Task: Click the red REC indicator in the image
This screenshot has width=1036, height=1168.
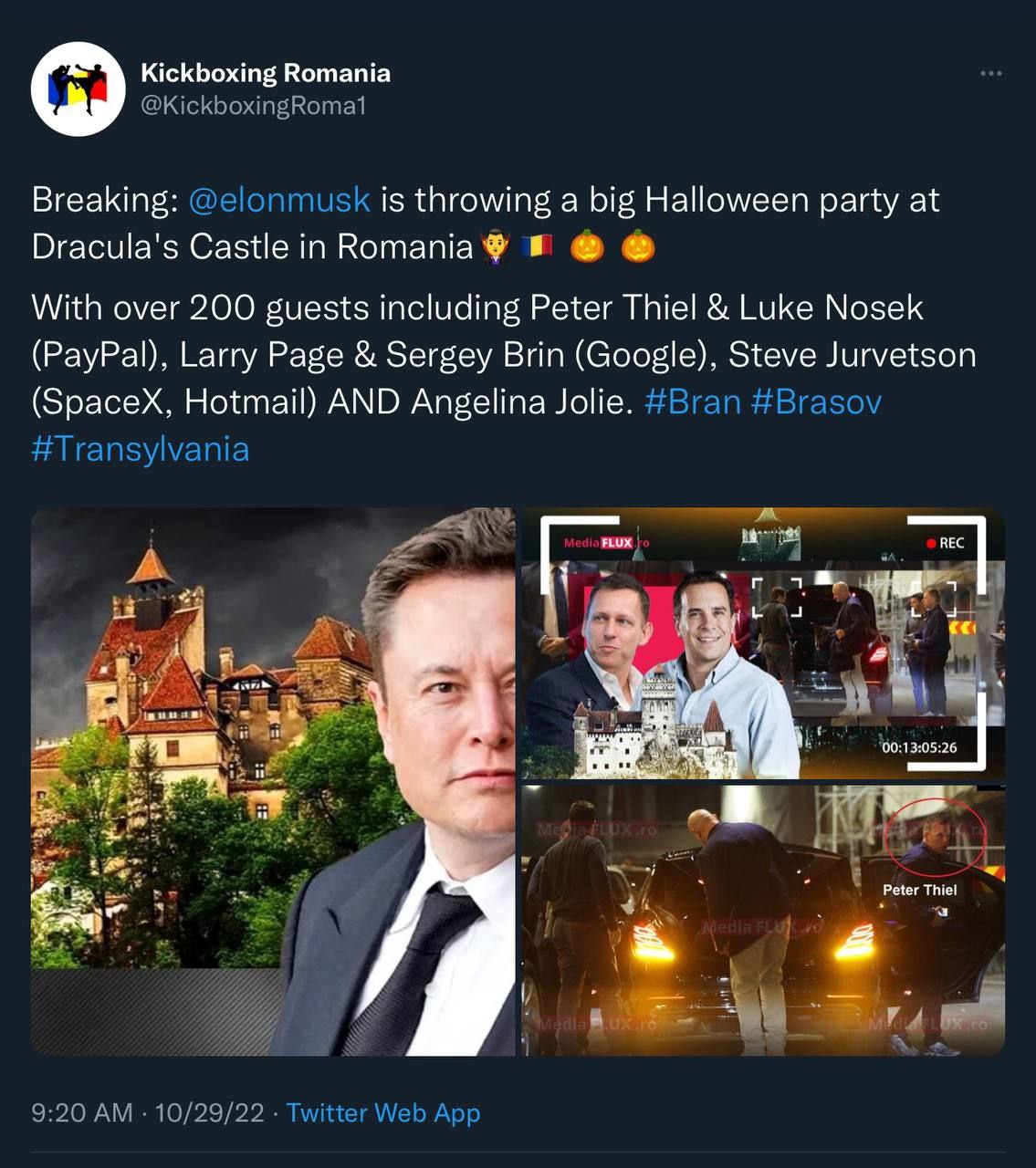Action: click(945, 543)
